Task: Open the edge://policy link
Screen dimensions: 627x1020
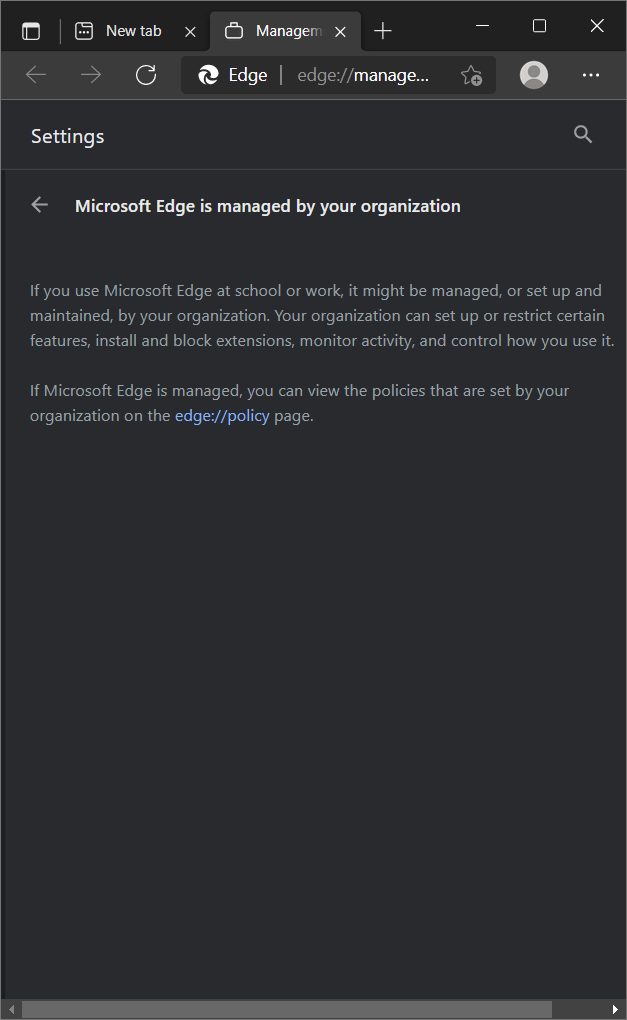Action: pyautogui.click(x=222, y=415)
